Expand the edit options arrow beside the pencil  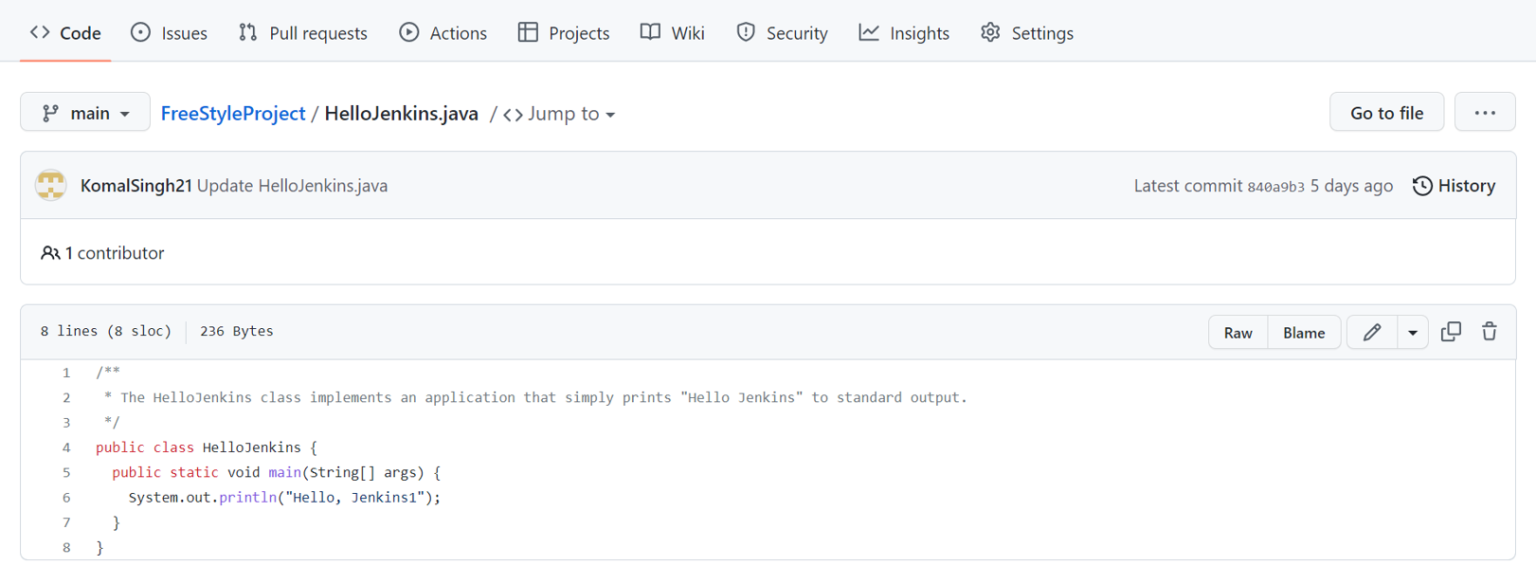[x=1412, y=331]
